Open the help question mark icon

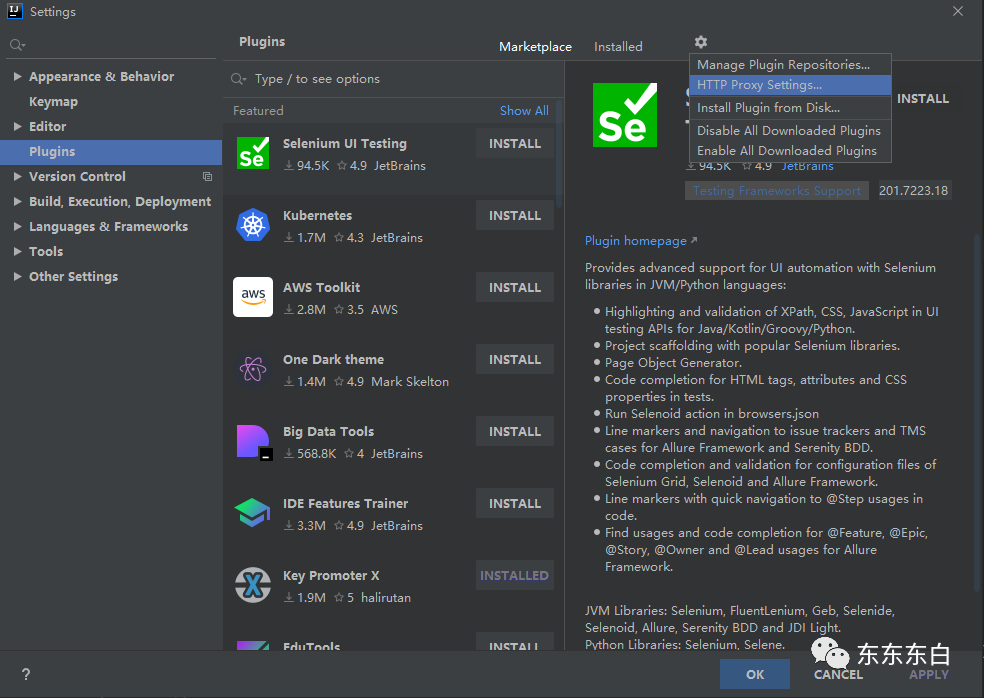click(26, 674)
